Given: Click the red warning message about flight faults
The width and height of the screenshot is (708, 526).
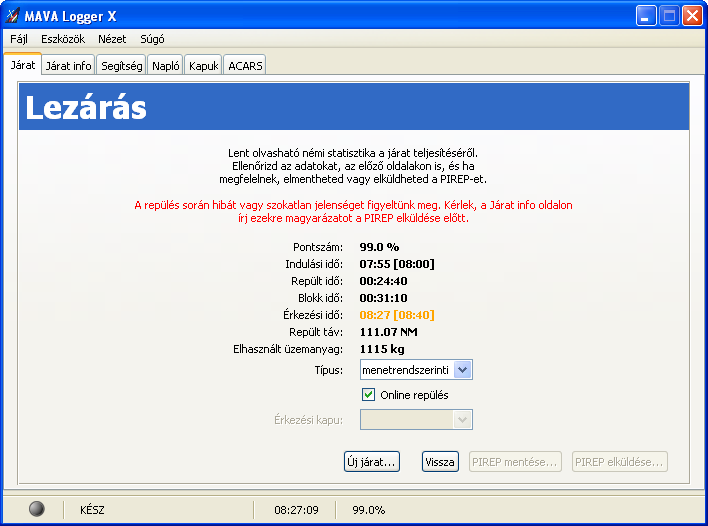Looking at the screenshot, I should (354, 212).
